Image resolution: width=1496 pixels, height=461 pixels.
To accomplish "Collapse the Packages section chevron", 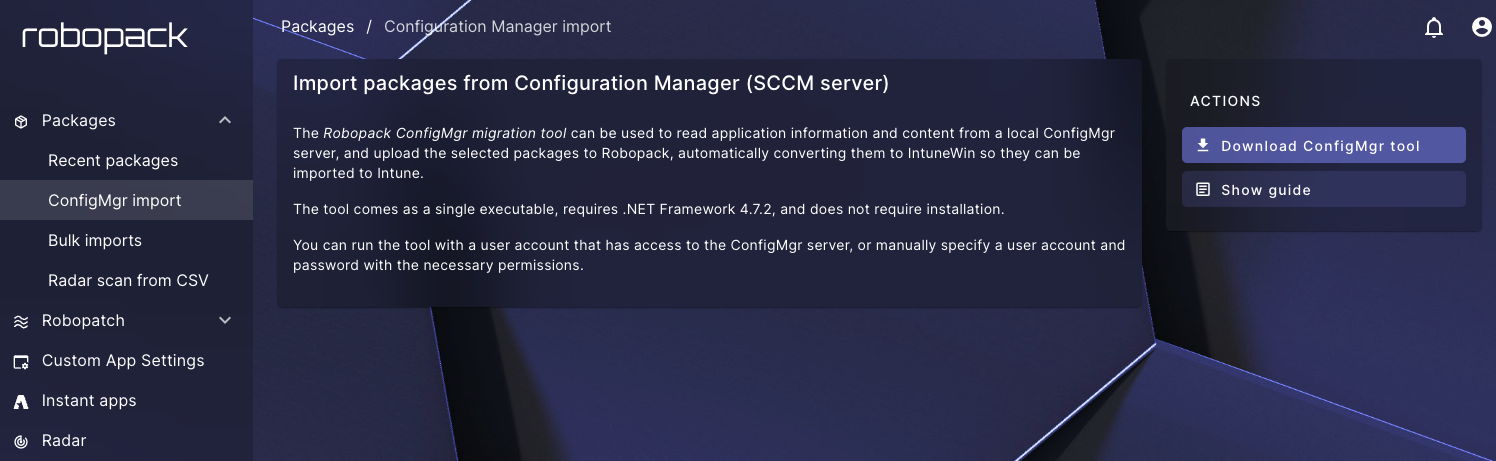I will tap(225, 120).
